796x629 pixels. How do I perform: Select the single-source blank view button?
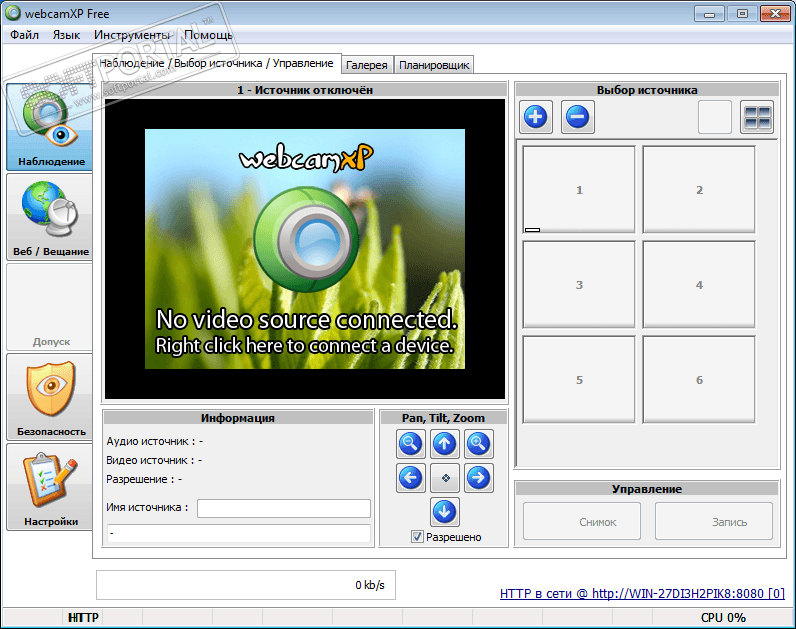715,117
